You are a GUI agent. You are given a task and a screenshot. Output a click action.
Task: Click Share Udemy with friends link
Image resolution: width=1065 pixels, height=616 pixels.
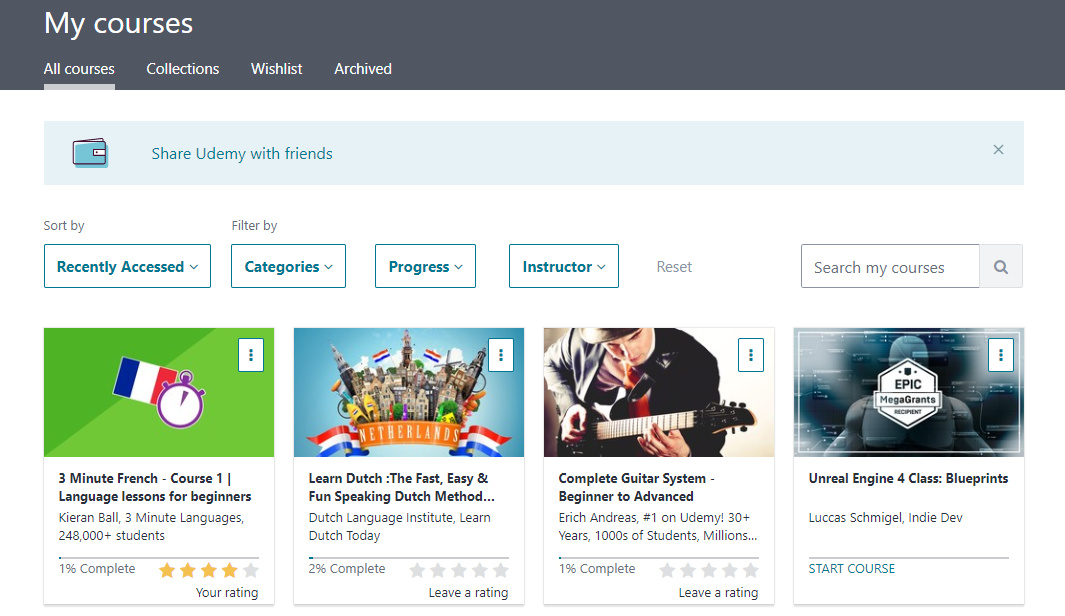(242, 154)
